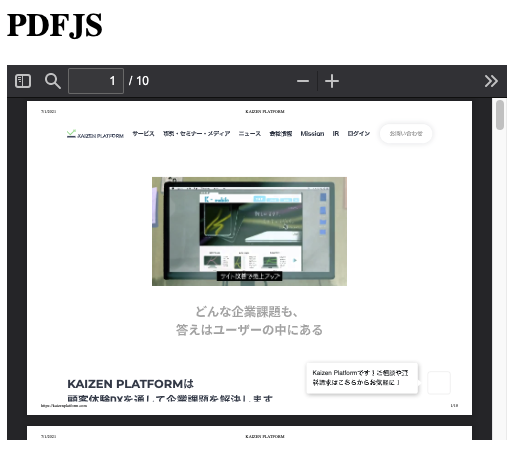Click the Kaizen Platform chat message bubble

[x=362, y=378]
